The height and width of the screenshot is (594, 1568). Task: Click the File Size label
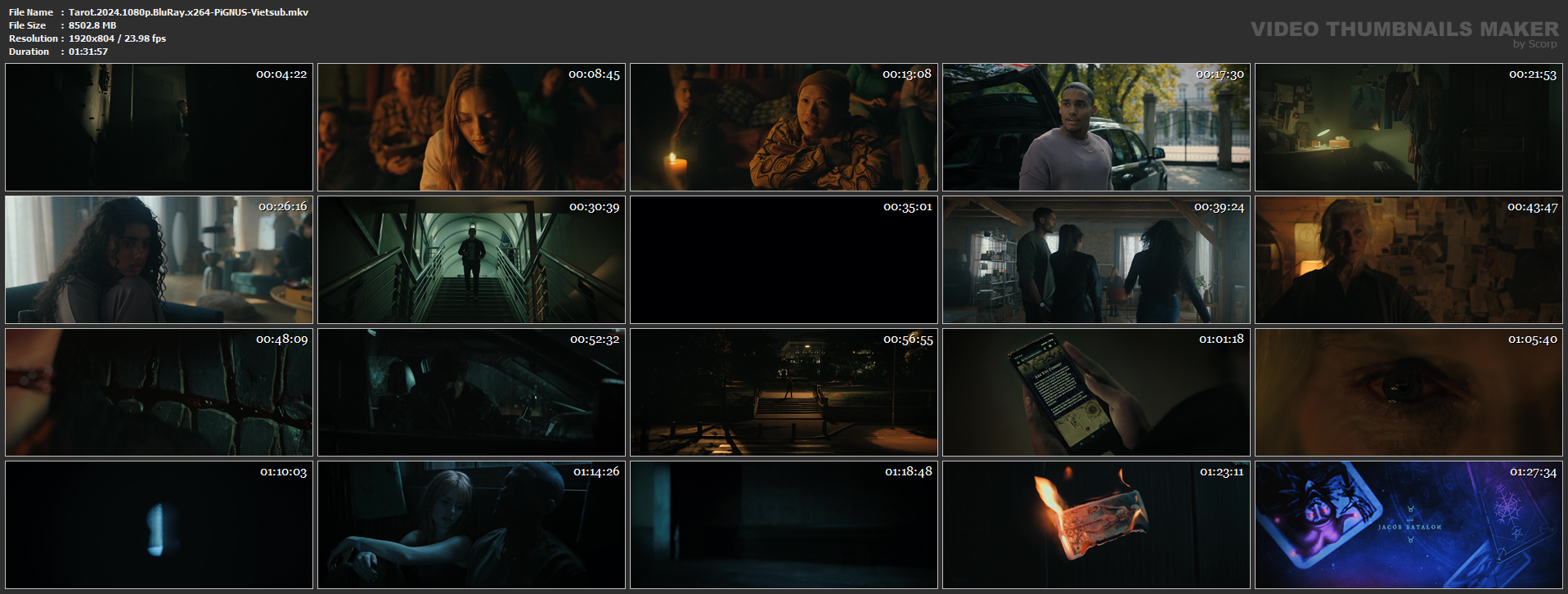click(27, 25)
